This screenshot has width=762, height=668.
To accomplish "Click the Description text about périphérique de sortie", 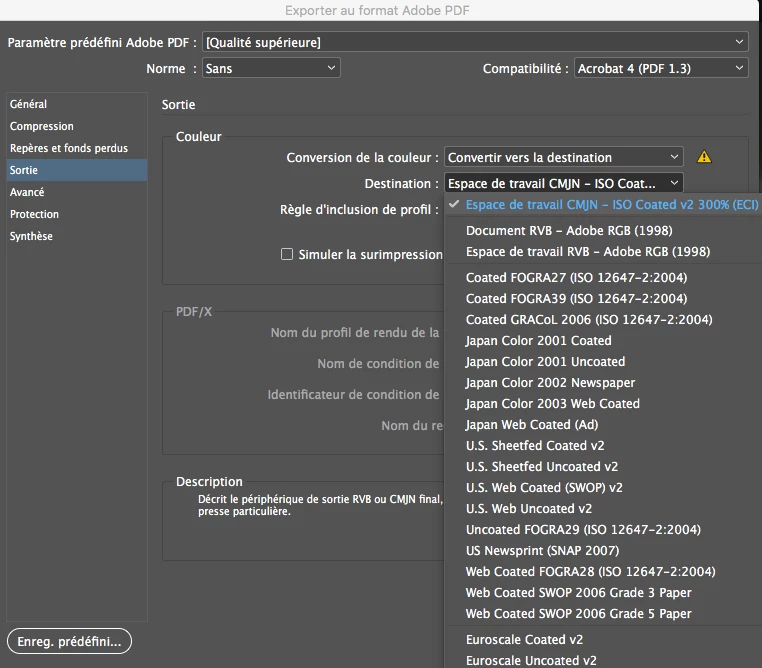I will click(x=320, y=505).
